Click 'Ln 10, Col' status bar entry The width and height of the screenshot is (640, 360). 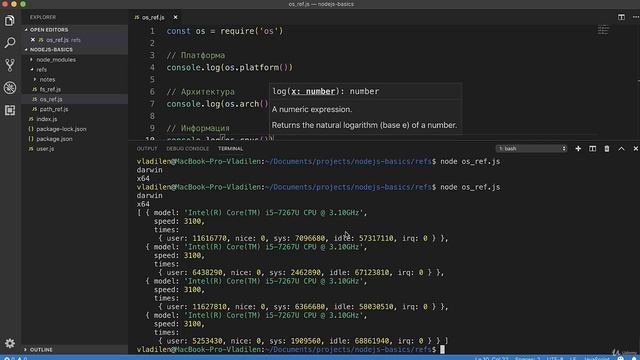[x=492, y=358]
